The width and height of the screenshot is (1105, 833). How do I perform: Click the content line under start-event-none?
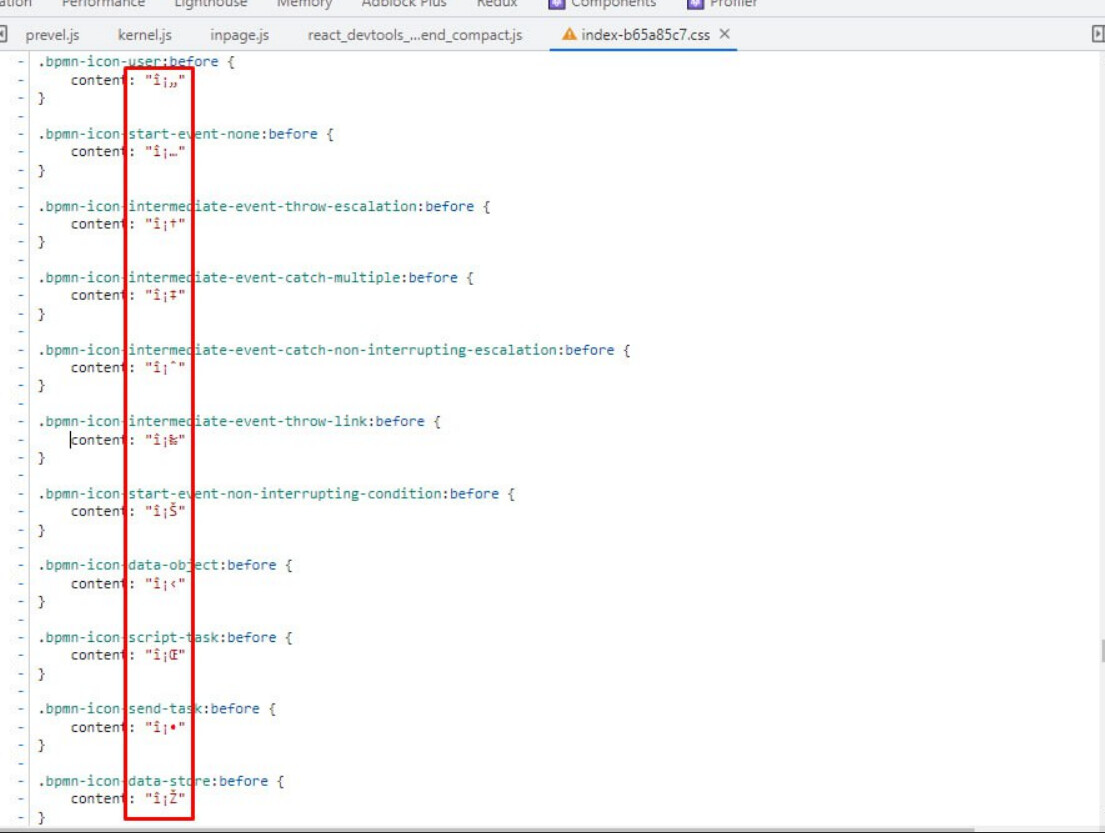pos(128,152)
